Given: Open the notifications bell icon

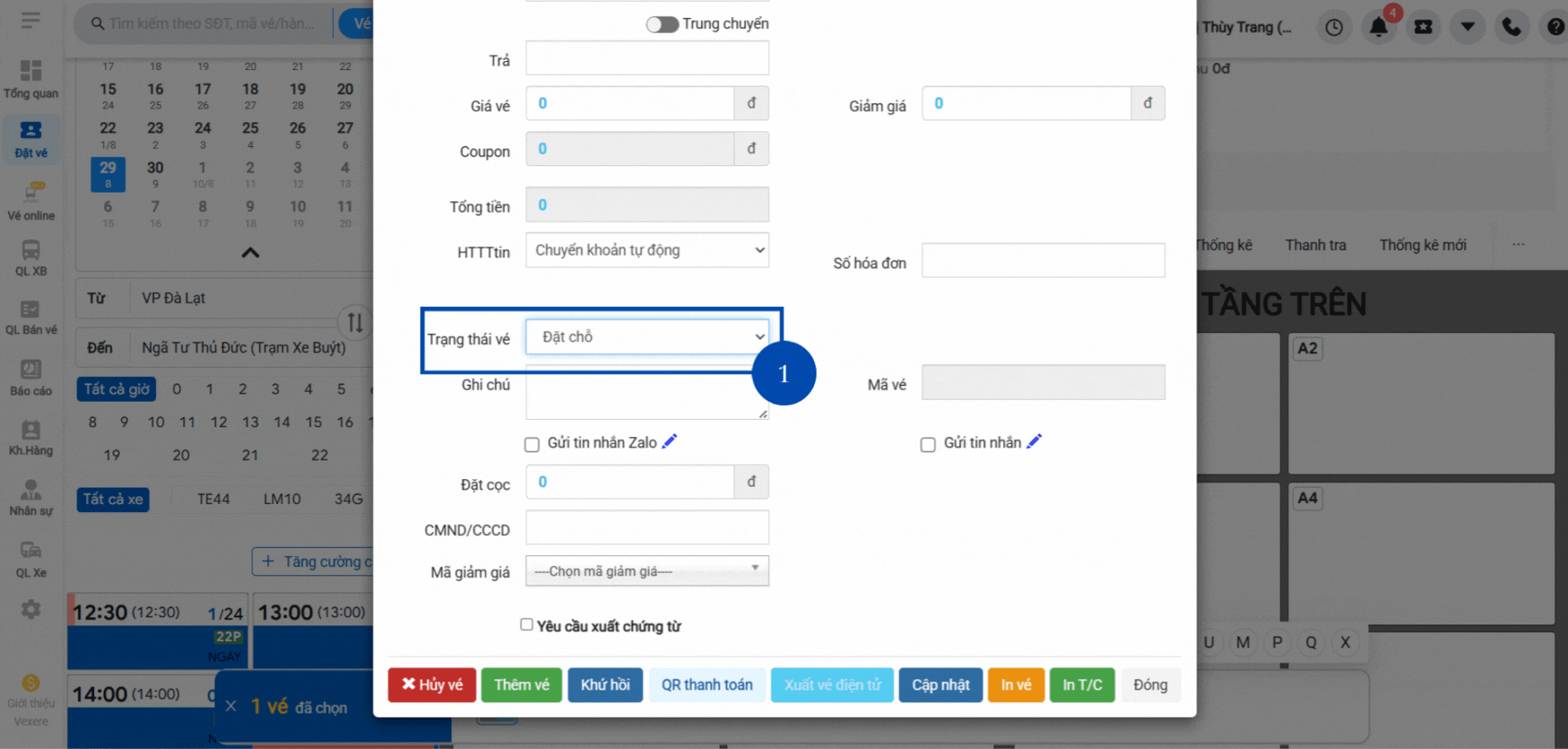Looking at the screenshot, I should tap(1378, 27).
